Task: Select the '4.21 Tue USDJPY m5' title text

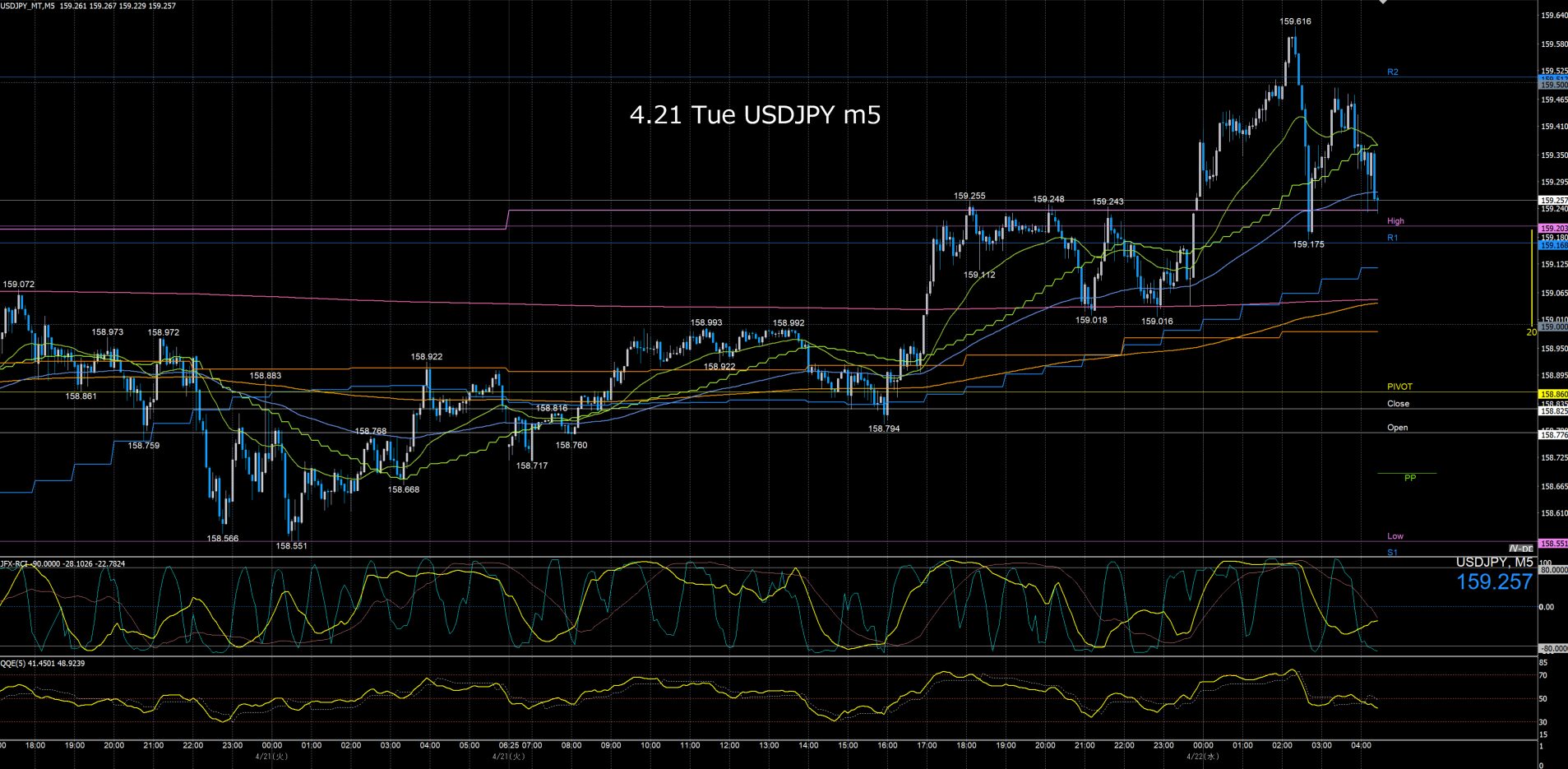Action: (755, 115)
